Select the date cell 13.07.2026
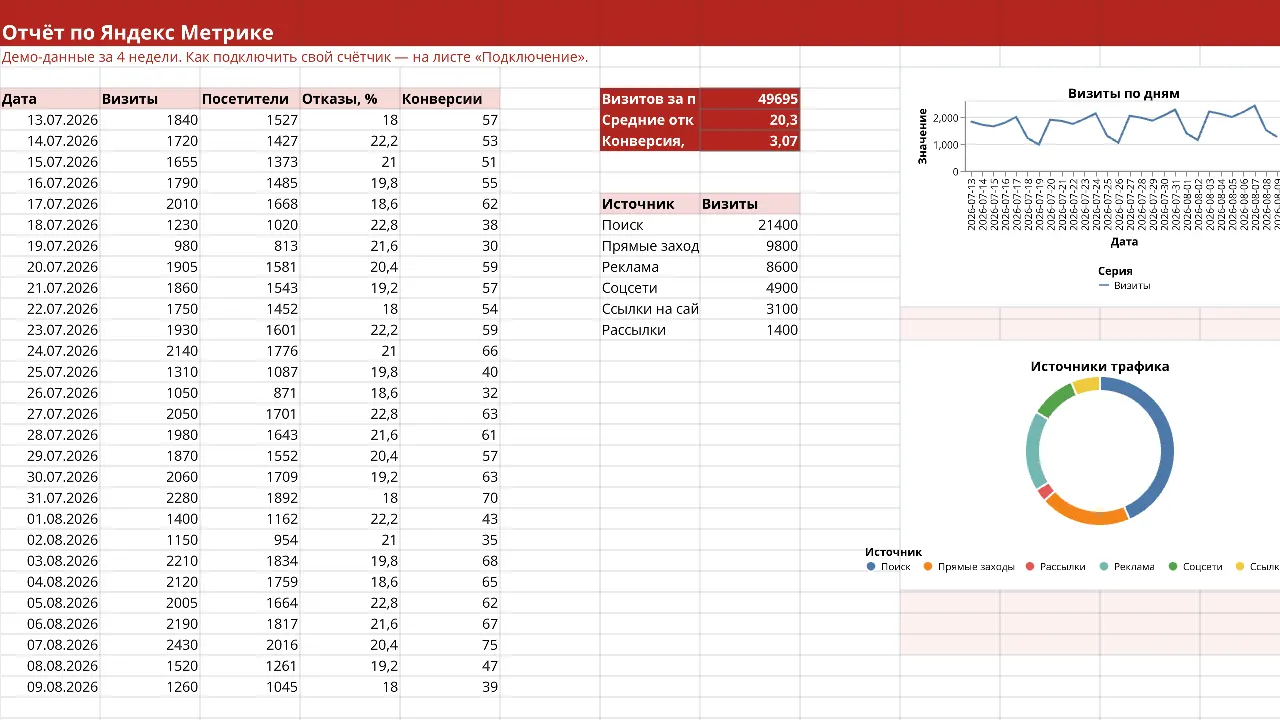This screenshot has height=720, width=1280. (50, 120)
